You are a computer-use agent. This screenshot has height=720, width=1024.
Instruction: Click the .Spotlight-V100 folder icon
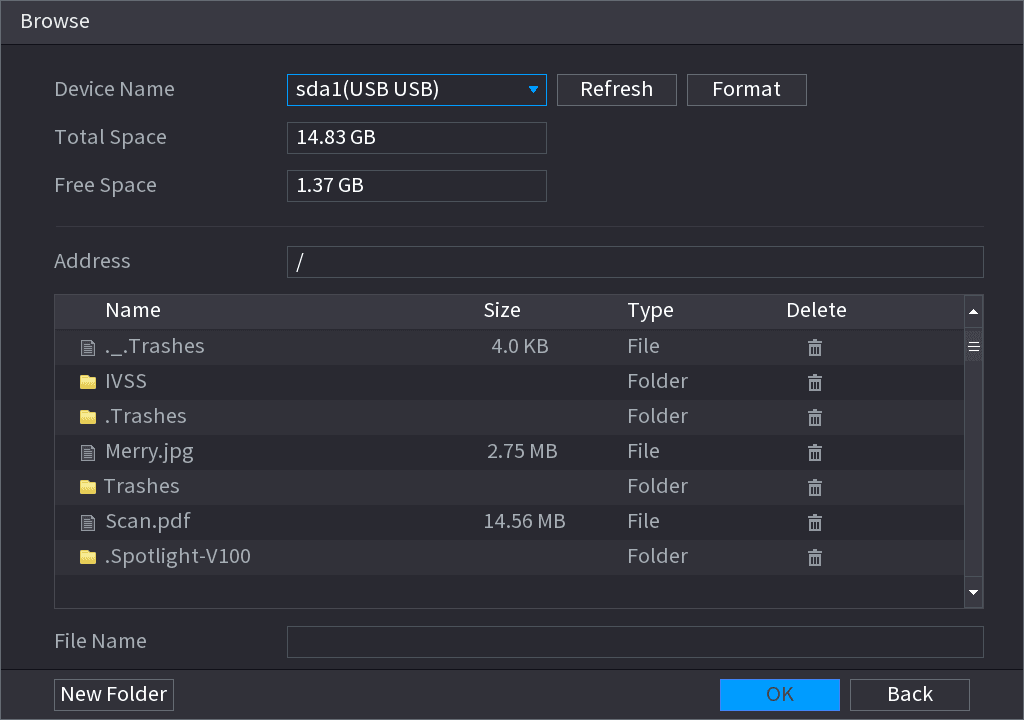pyautogui.click(x=88, y=557)
